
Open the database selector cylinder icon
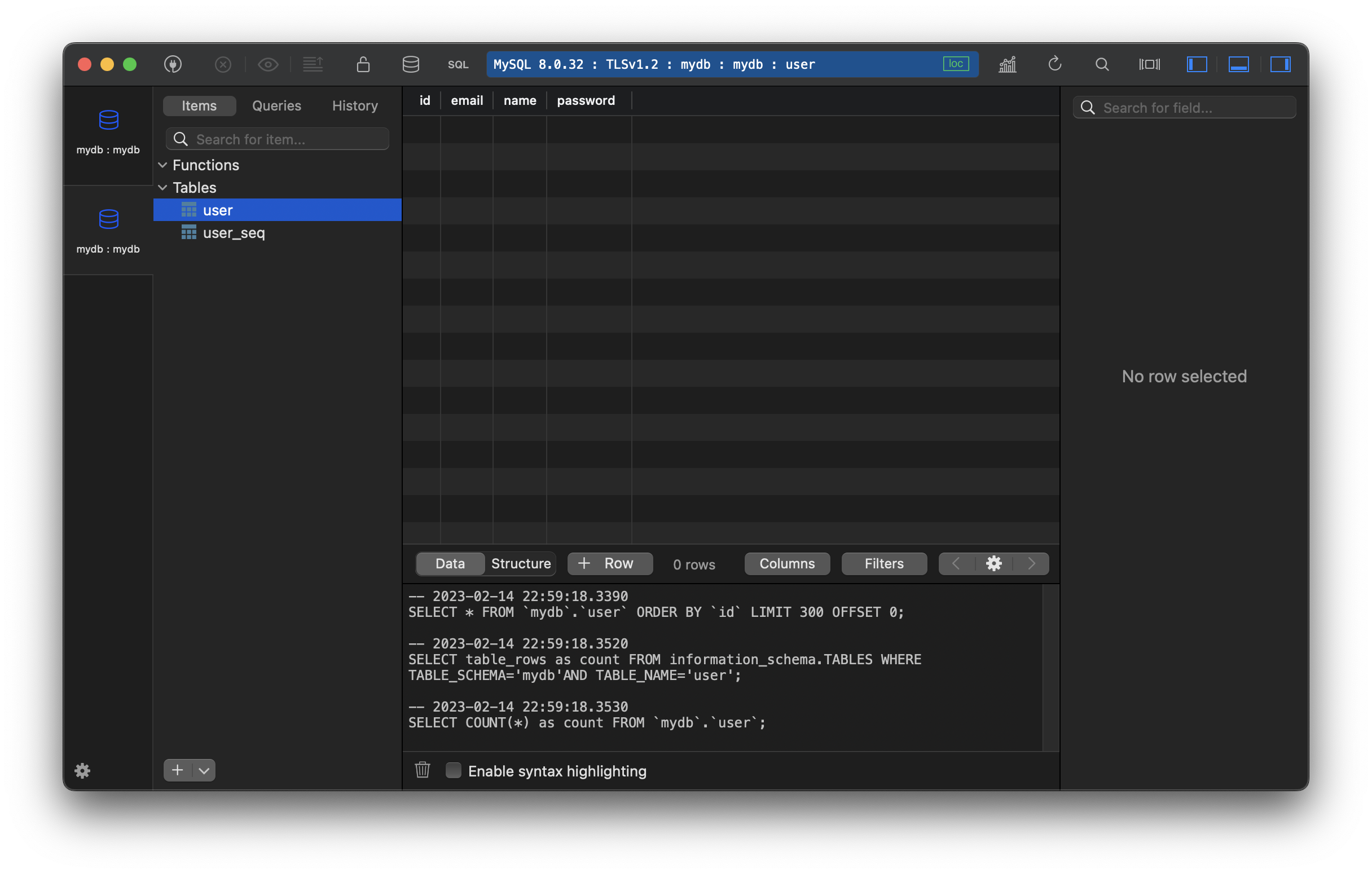click(411, 64)
